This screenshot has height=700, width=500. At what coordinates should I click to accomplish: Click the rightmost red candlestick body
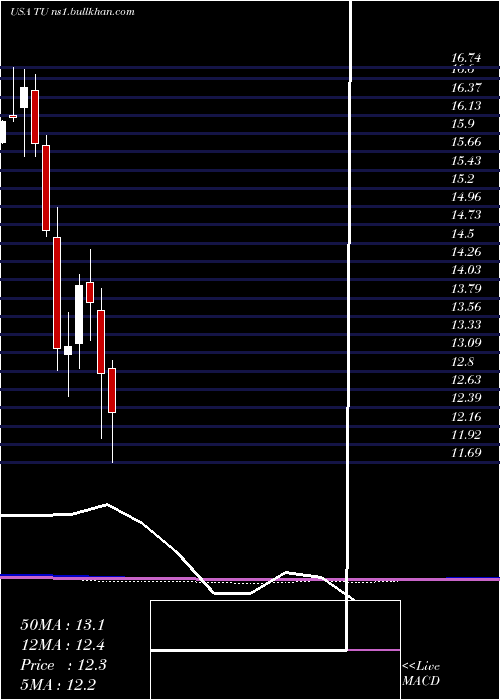[x=112, y=390]
